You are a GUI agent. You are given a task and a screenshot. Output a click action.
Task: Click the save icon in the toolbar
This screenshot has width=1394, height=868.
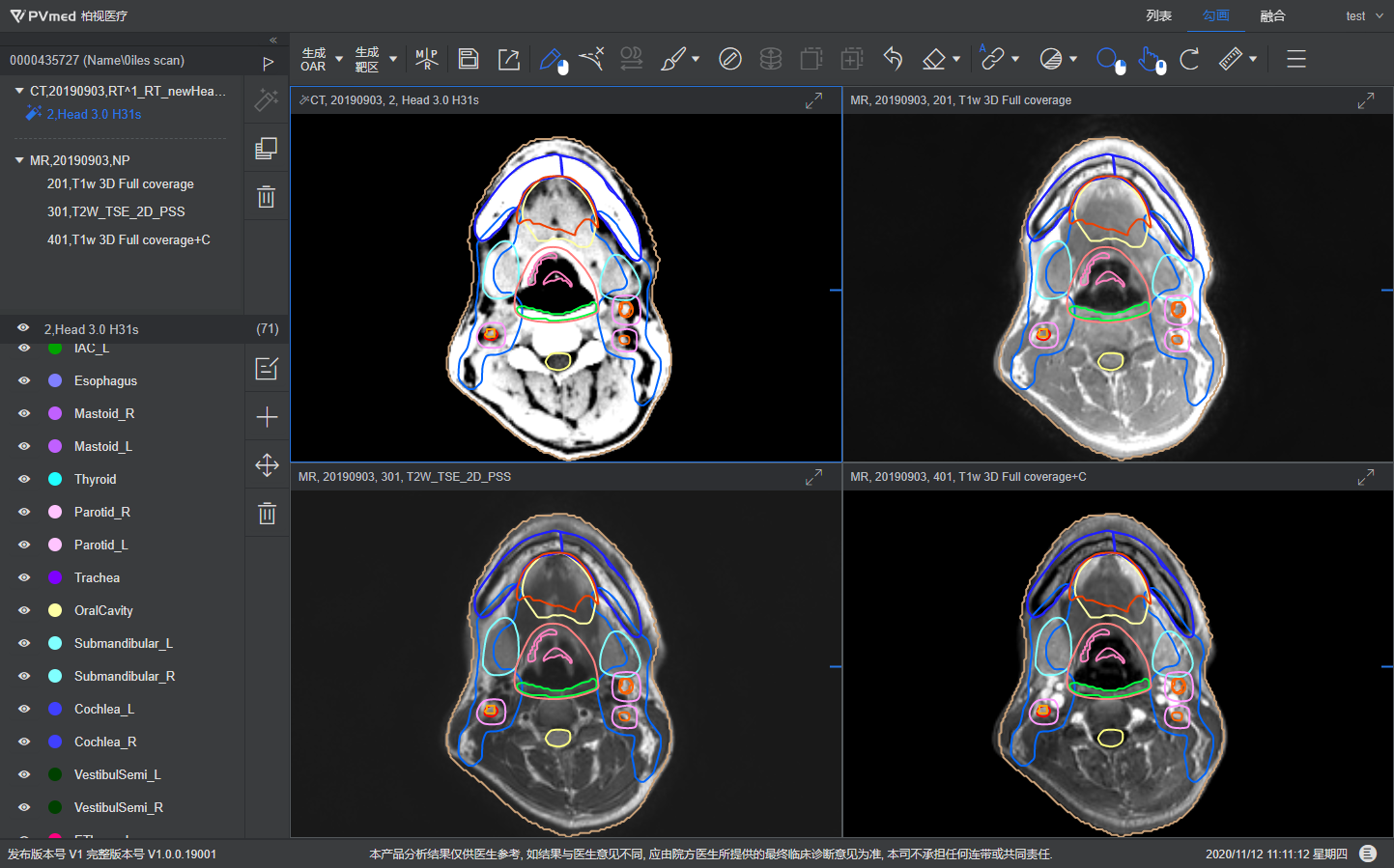(469, 59)
